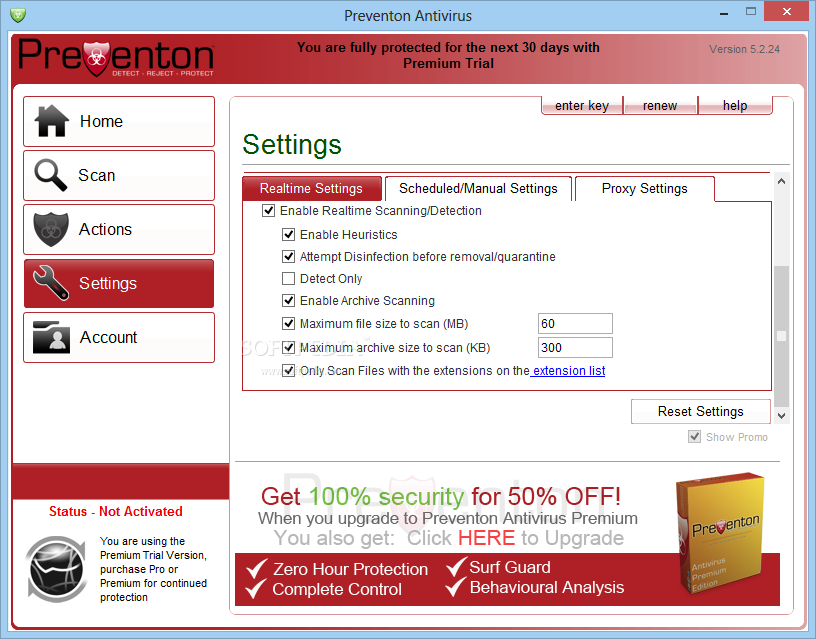This screenshot has height=639, width=816.
Task: Click the folder person Account icon
Action: pyautogui.click(x=51, y=337)
